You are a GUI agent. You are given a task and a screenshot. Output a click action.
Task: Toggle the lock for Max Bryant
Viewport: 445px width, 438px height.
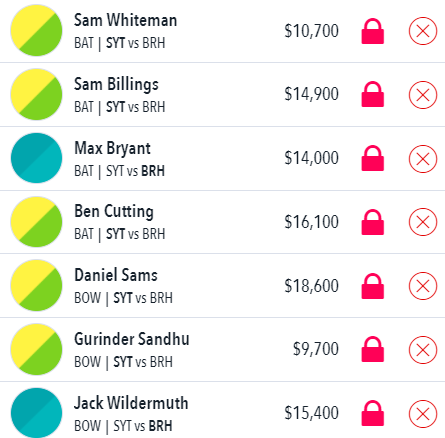[373, 158]
